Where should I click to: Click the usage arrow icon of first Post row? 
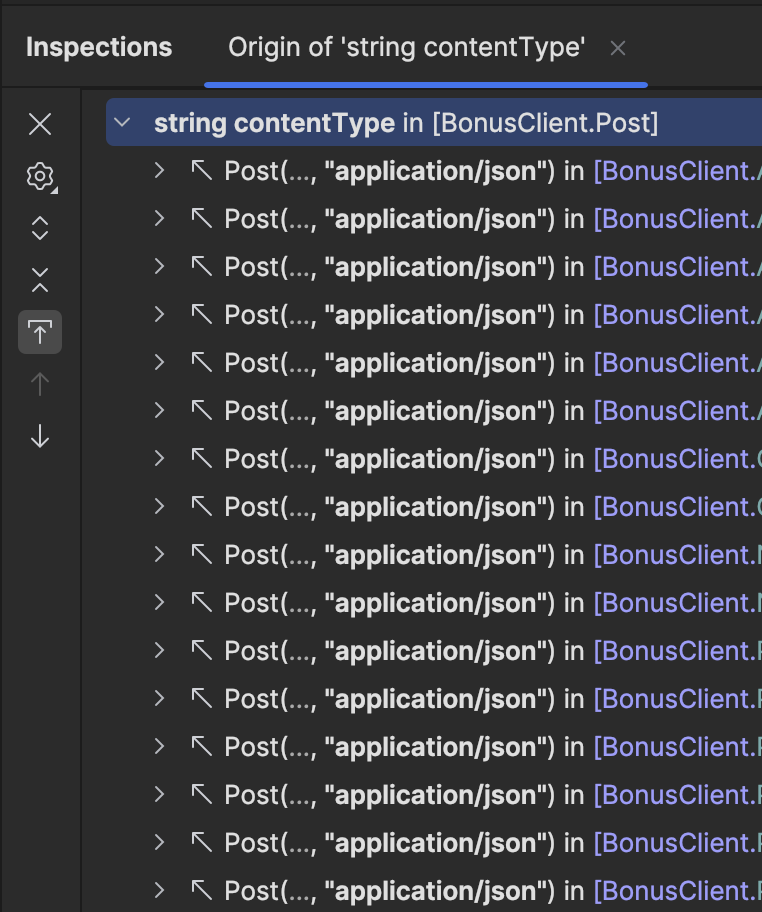tap(202, 171)
